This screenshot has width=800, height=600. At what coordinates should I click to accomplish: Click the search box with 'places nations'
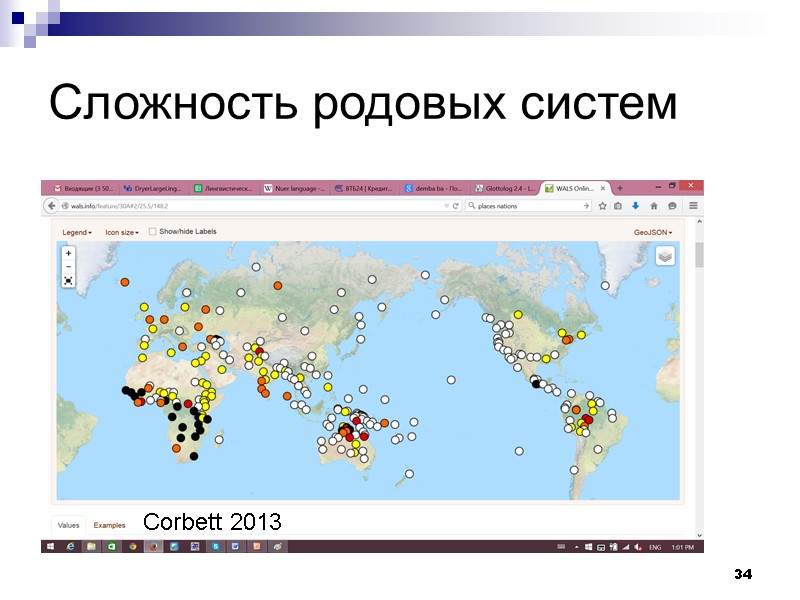pos(528,206)
